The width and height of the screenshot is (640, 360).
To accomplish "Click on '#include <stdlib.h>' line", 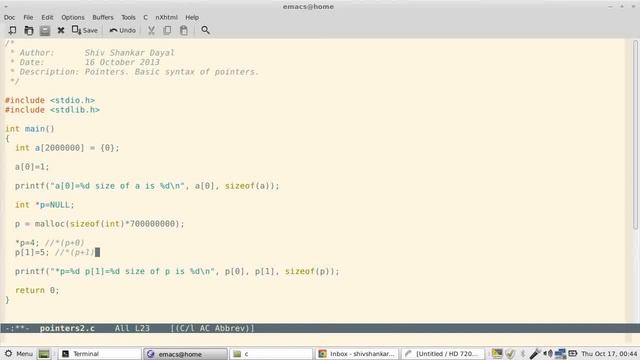I will point(52,110).
